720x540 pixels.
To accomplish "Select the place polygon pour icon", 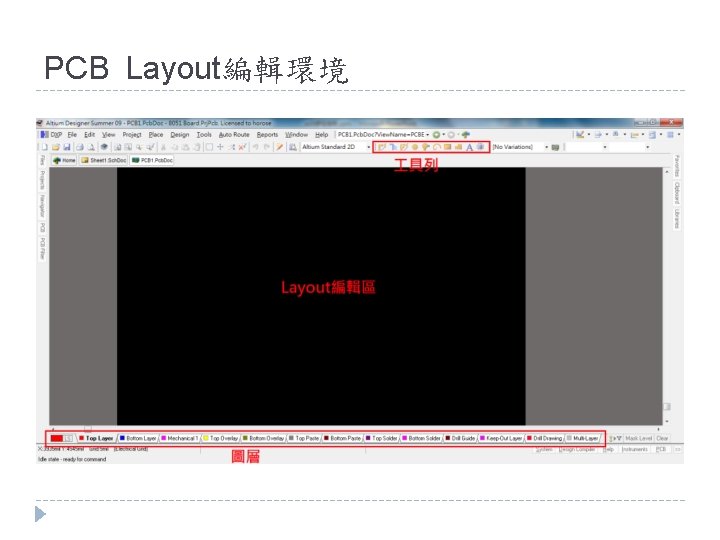I will pos(458,147).
